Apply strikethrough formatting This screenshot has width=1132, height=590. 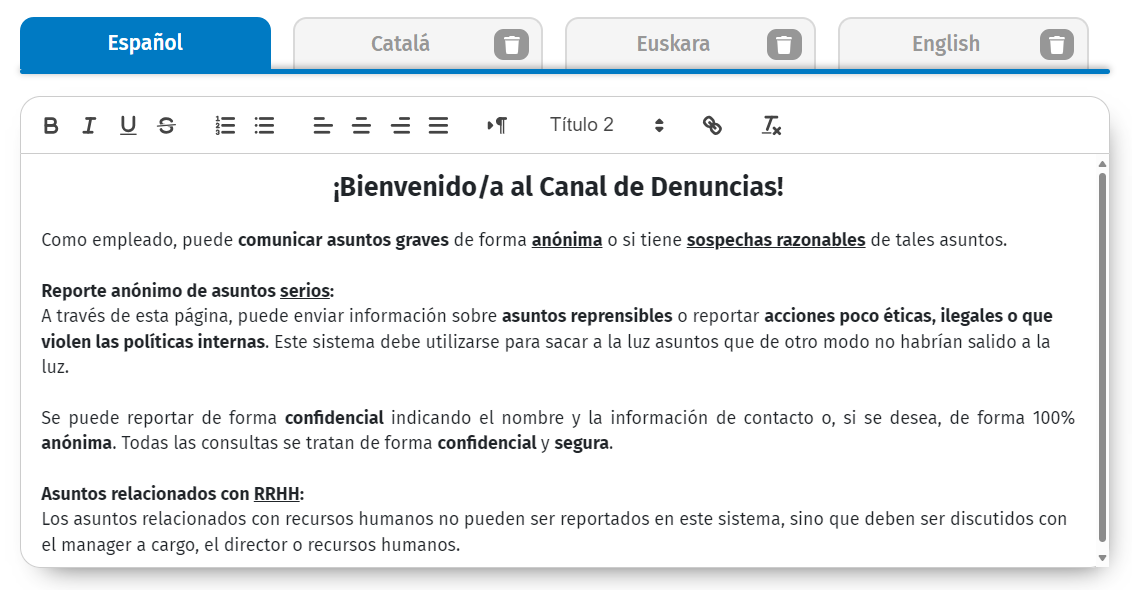coord(166,125)
